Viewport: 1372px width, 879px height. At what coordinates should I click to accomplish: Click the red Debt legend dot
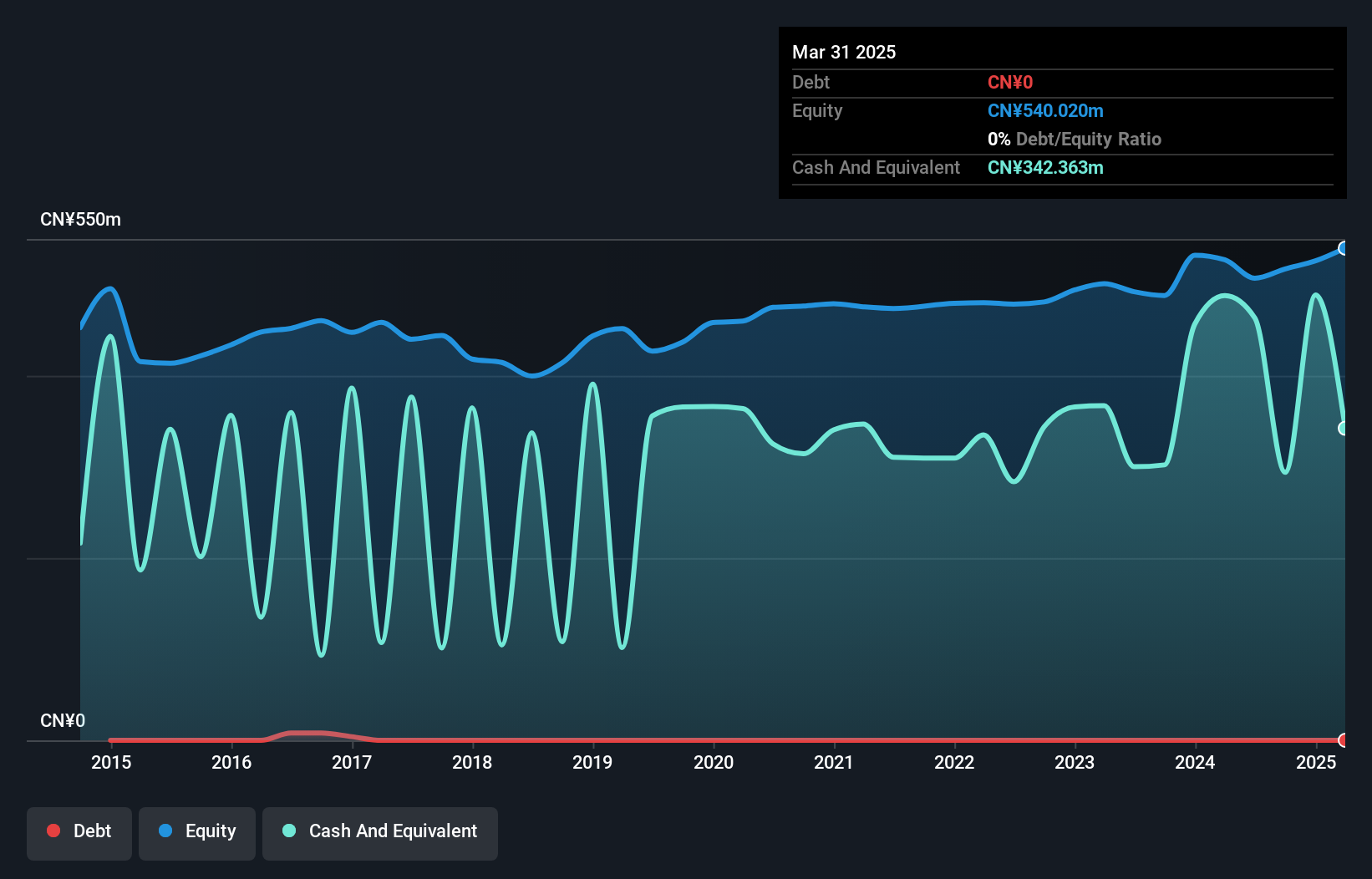pyautogui.click(x=53, y=831)
